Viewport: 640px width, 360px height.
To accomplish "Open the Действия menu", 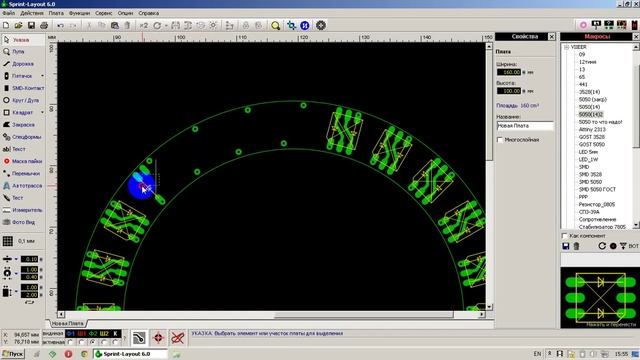I will [x=32, y=13].
